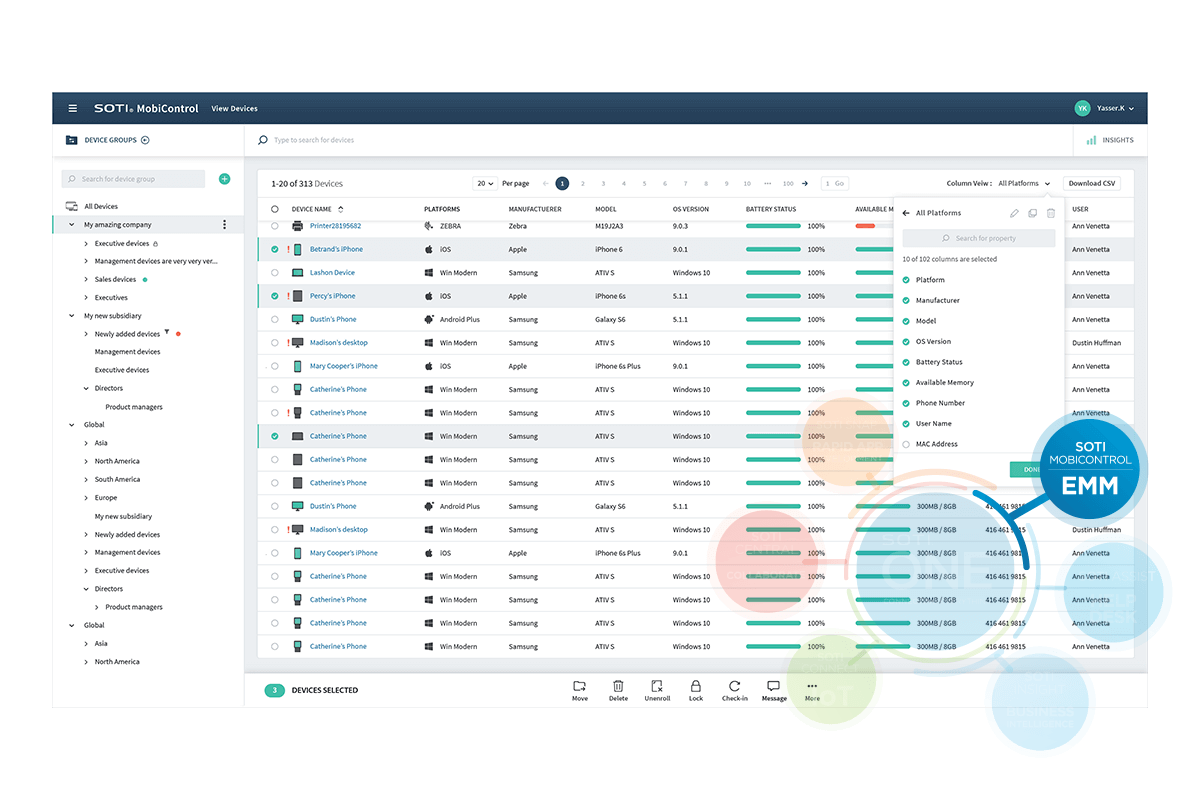Image resolution: width=1200 pixels, height=800 pixels.
Task: Click the battery bar in Lashon Device row
Action: (x=773, y=273)
